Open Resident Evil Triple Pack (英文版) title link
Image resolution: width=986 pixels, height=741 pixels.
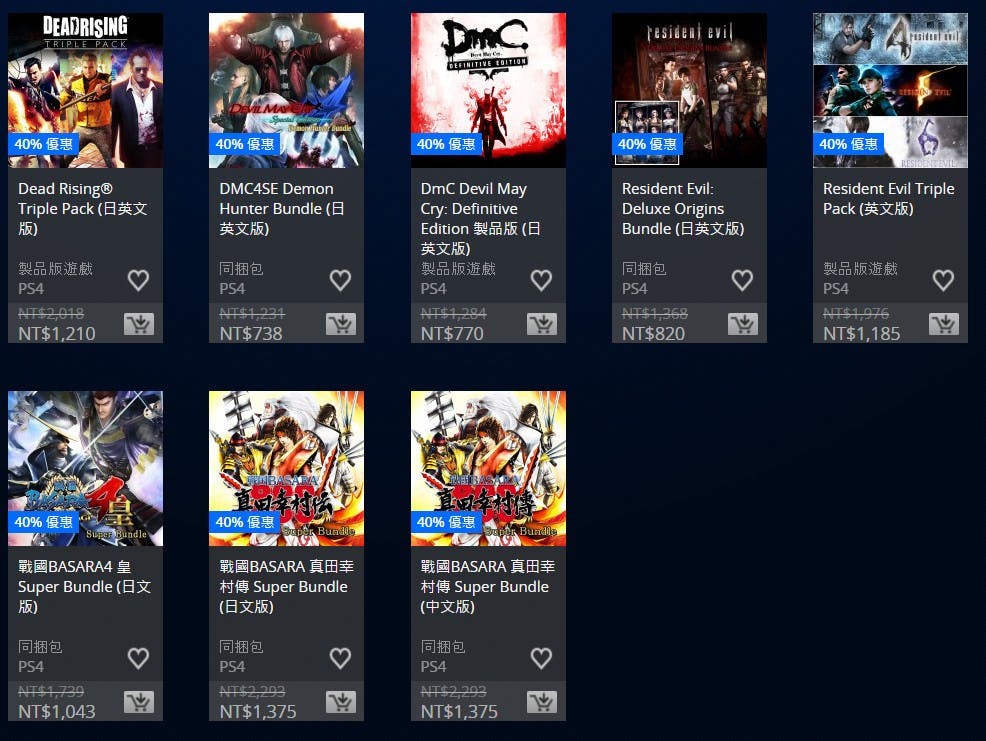point(889,198)
